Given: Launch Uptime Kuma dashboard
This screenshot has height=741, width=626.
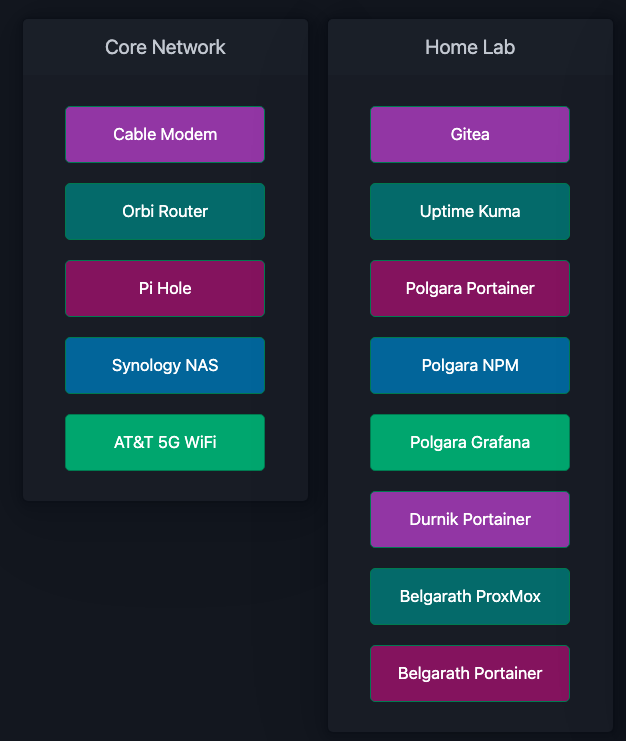Looking at the screenshot, I should click(470, 211).
